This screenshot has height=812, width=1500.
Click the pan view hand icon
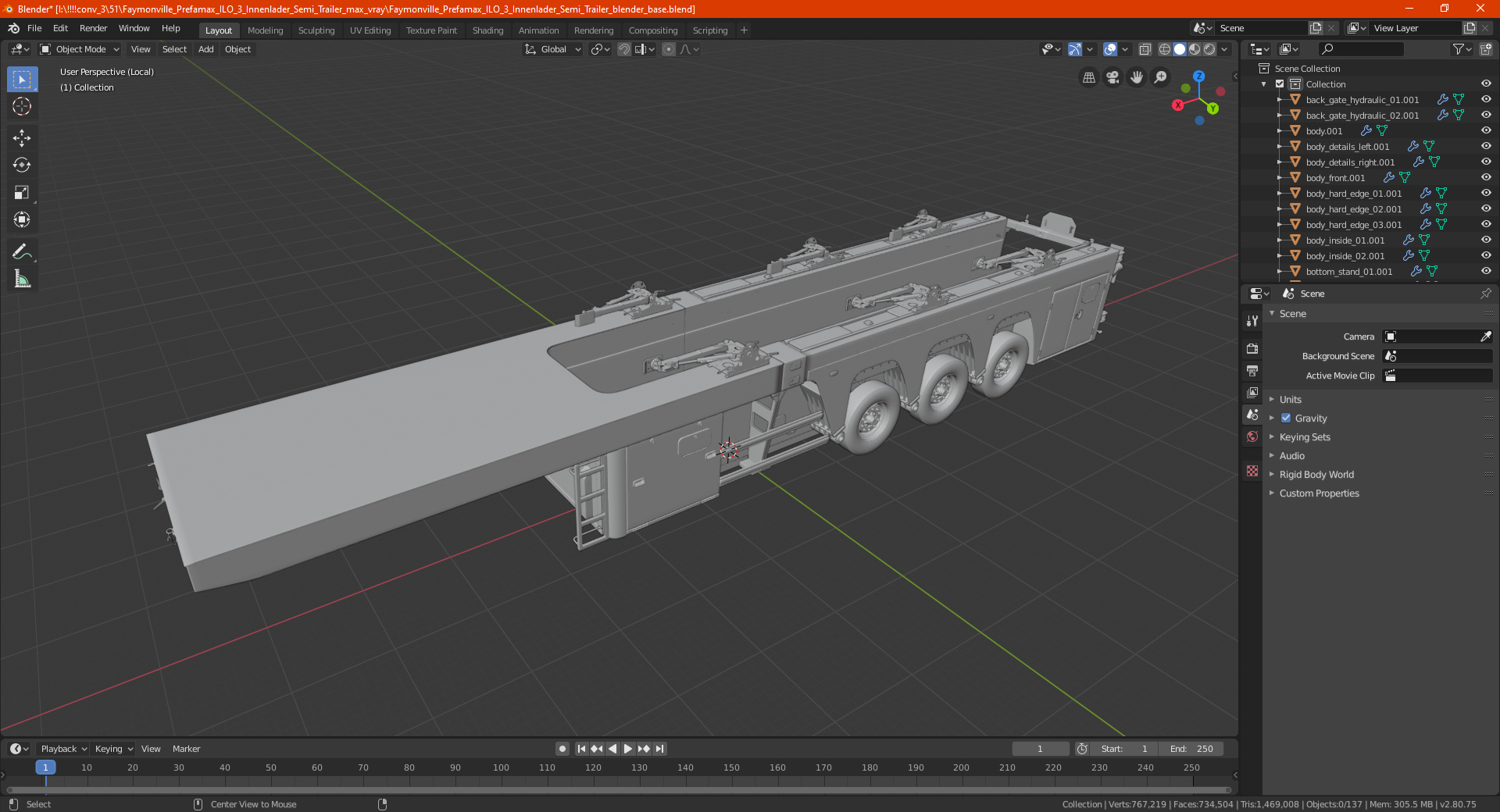(x=1137, y=77)
